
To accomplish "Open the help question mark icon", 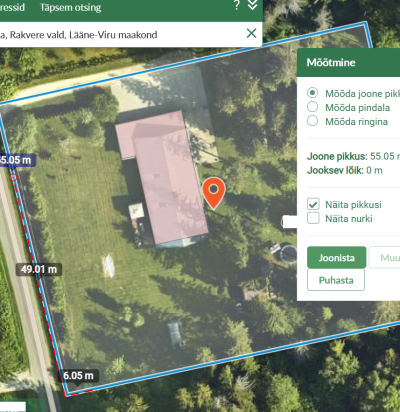I will coord(237,5).
